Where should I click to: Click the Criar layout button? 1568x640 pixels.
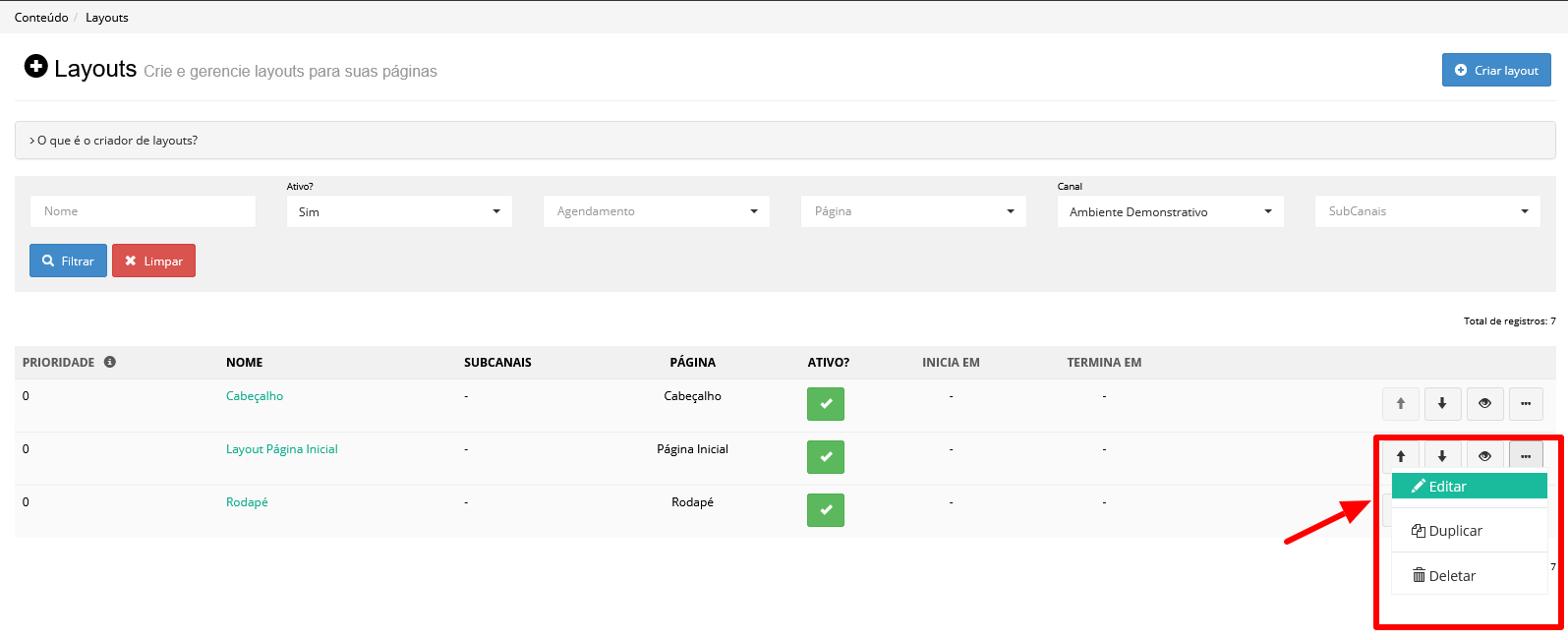click(1496, 70)
